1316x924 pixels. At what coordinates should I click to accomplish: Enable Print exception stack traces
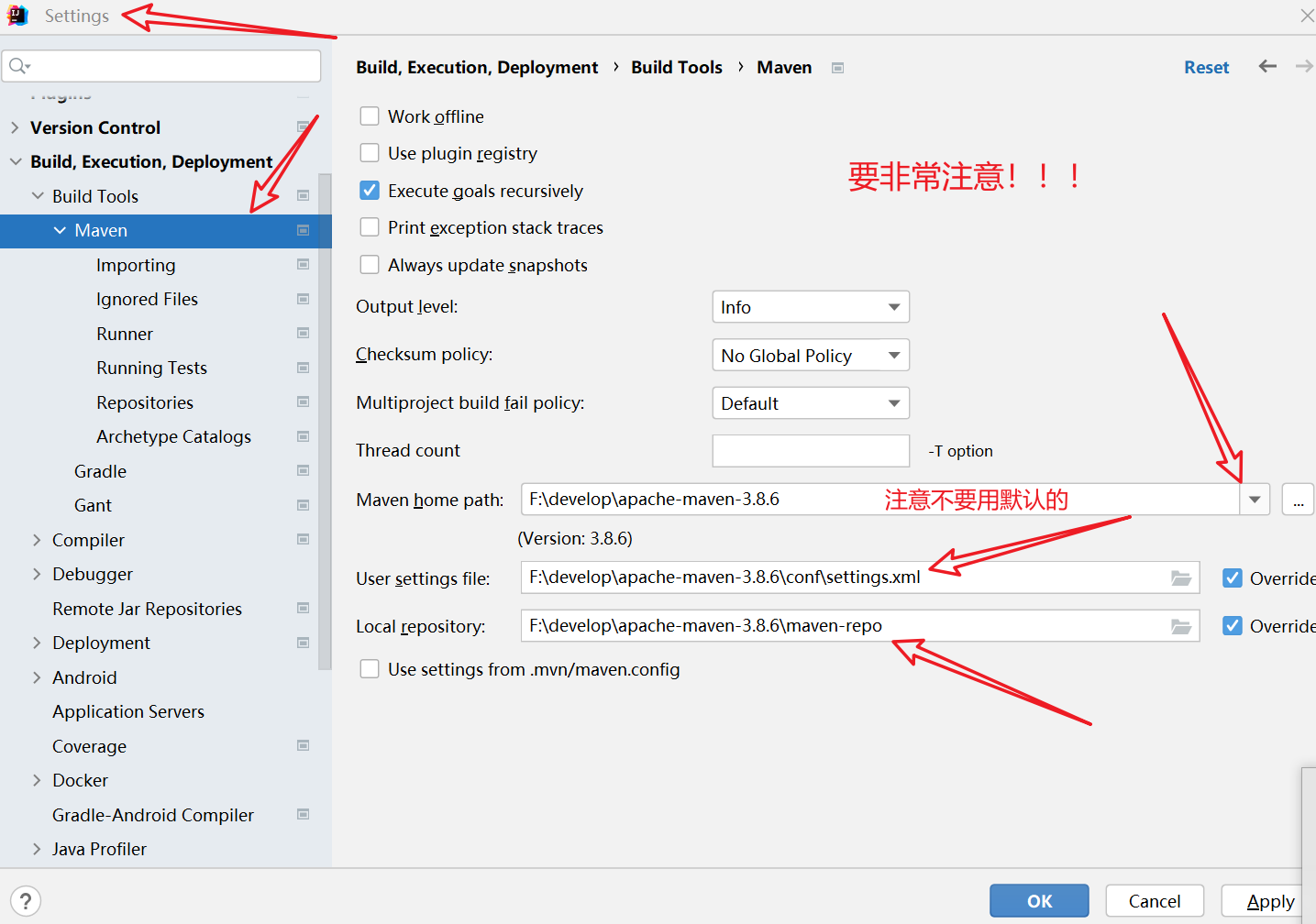pyautogui.click(x=370, y=226)
